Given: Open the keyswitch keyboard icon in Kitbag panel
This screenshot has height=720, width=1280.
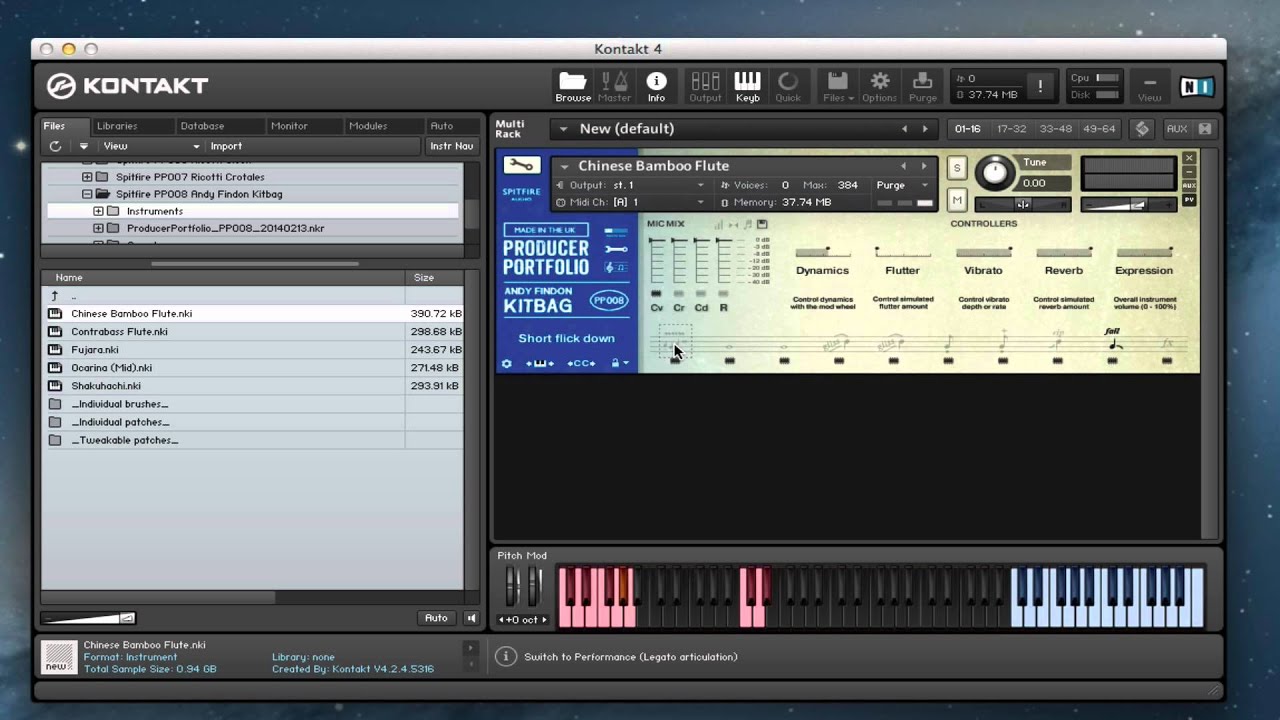Looking at the screenshot, I should (x=540, y=363).
